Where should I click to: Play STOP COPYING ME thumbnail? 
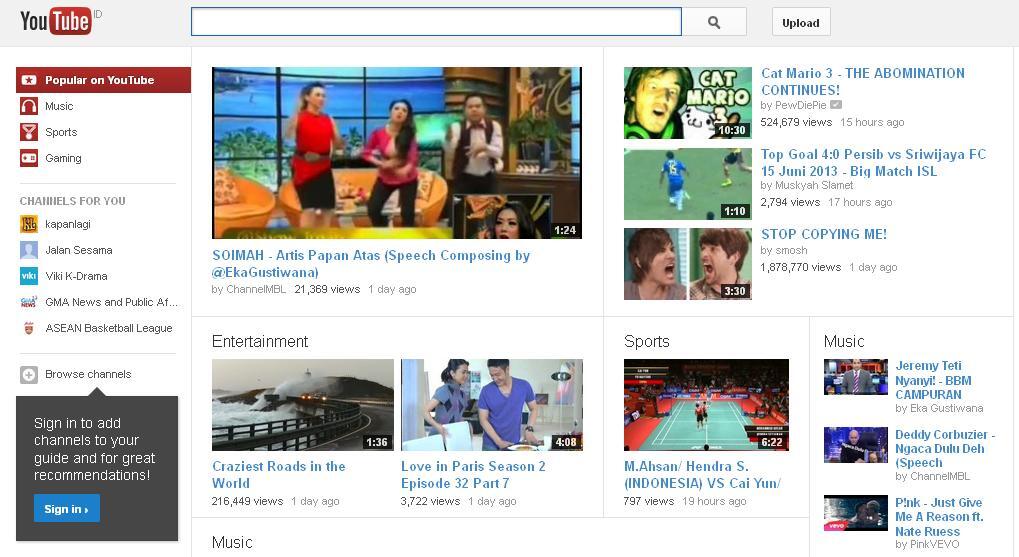click(688, 264)
